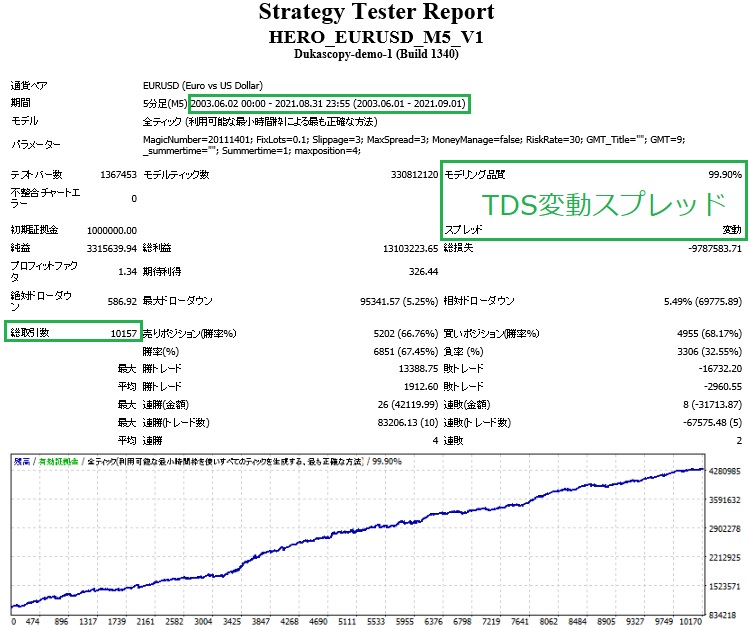
Task: Select the x-axis label 3004
Action: tap(203, 622)
